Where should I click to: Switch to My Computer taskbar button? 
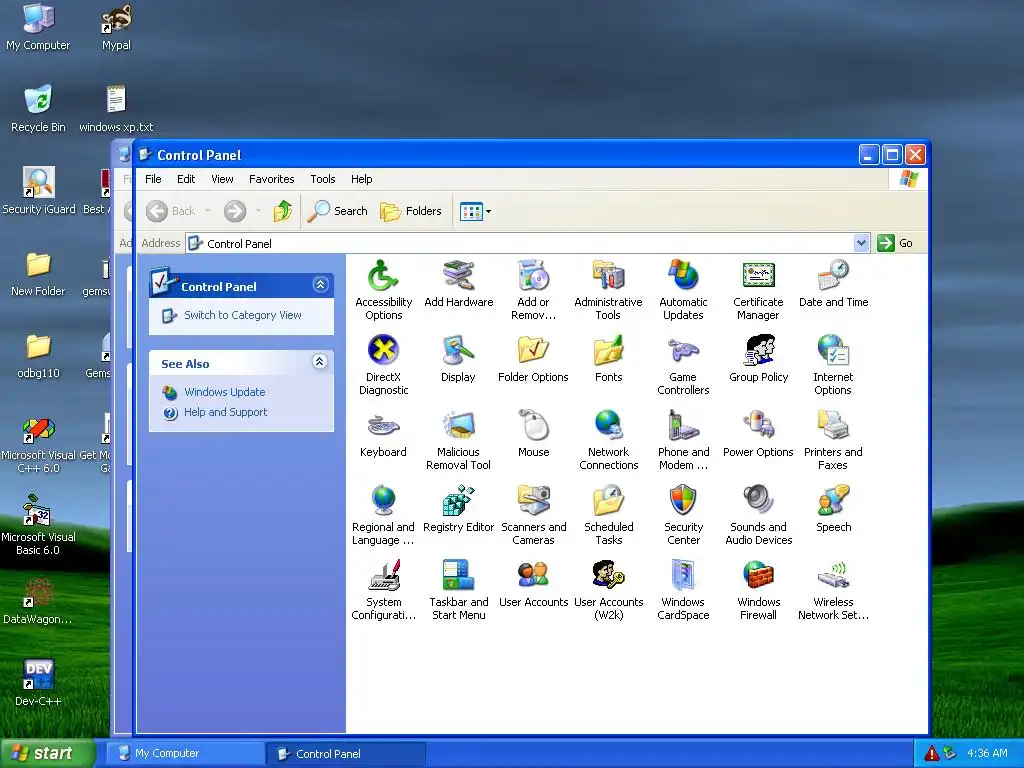(x=185, y=754)
